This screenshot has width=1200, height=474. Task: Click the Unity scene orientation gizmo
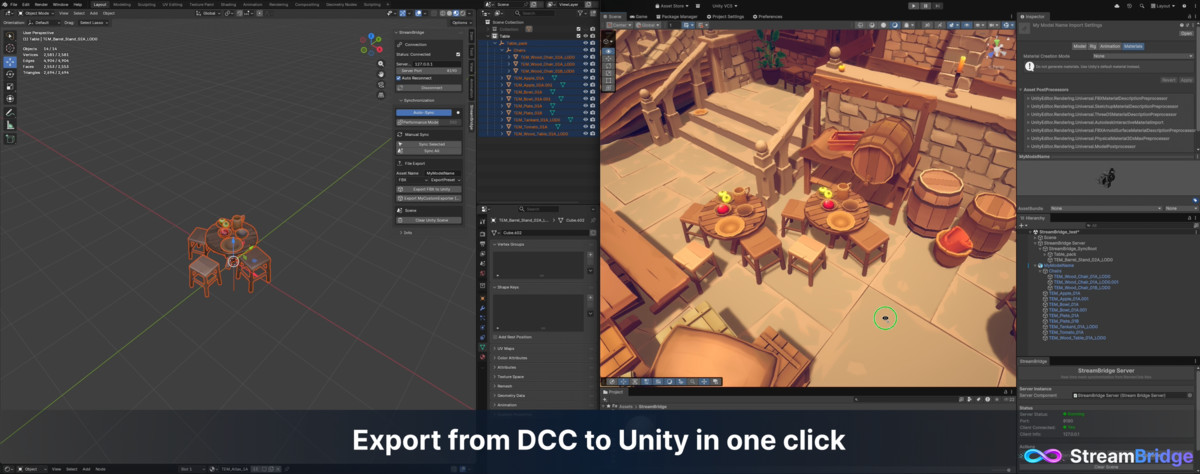point(996,48)
